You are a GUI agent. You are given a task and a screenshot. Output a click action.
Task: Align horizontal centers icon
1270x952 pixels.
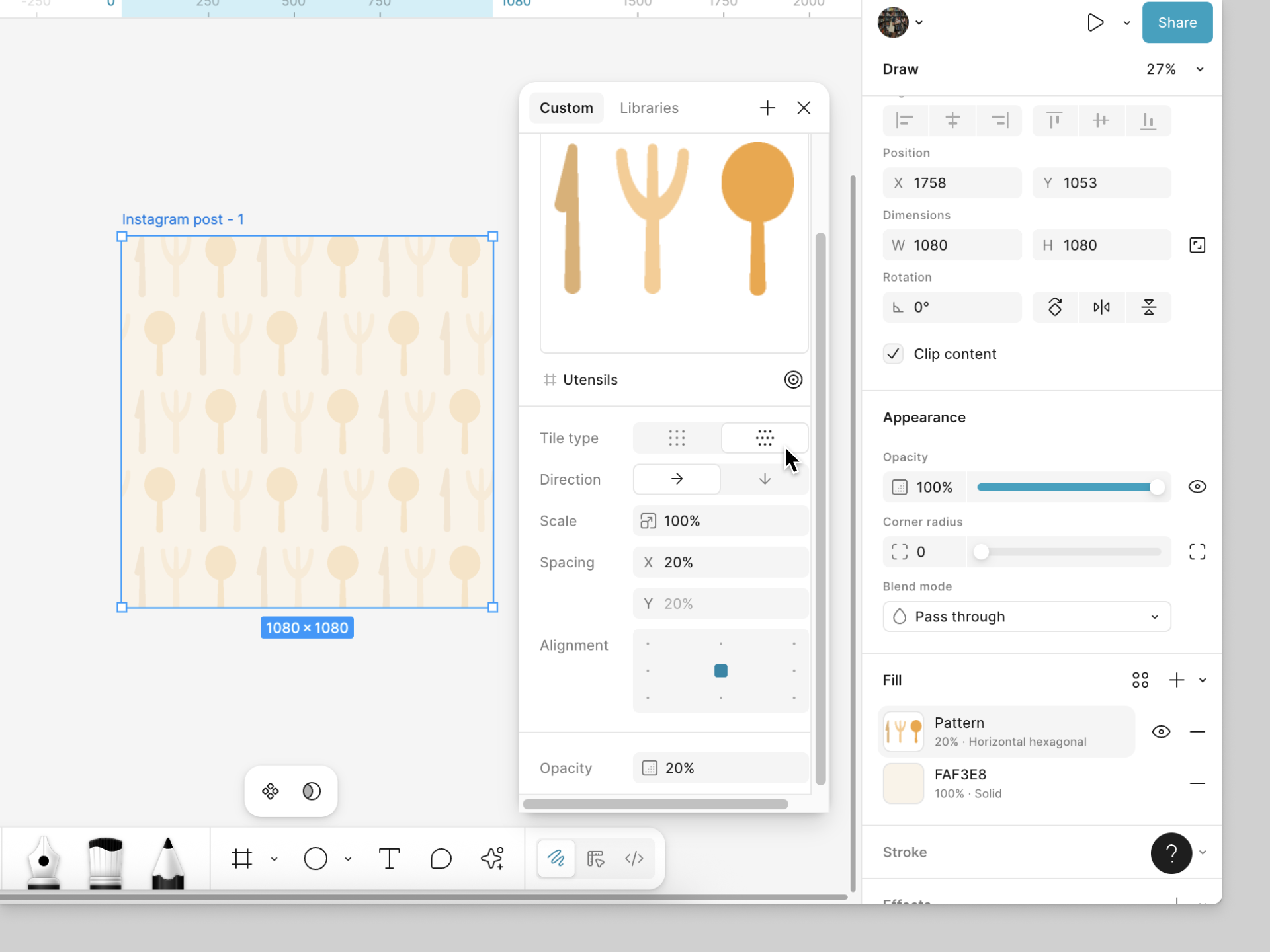(952, 120)
